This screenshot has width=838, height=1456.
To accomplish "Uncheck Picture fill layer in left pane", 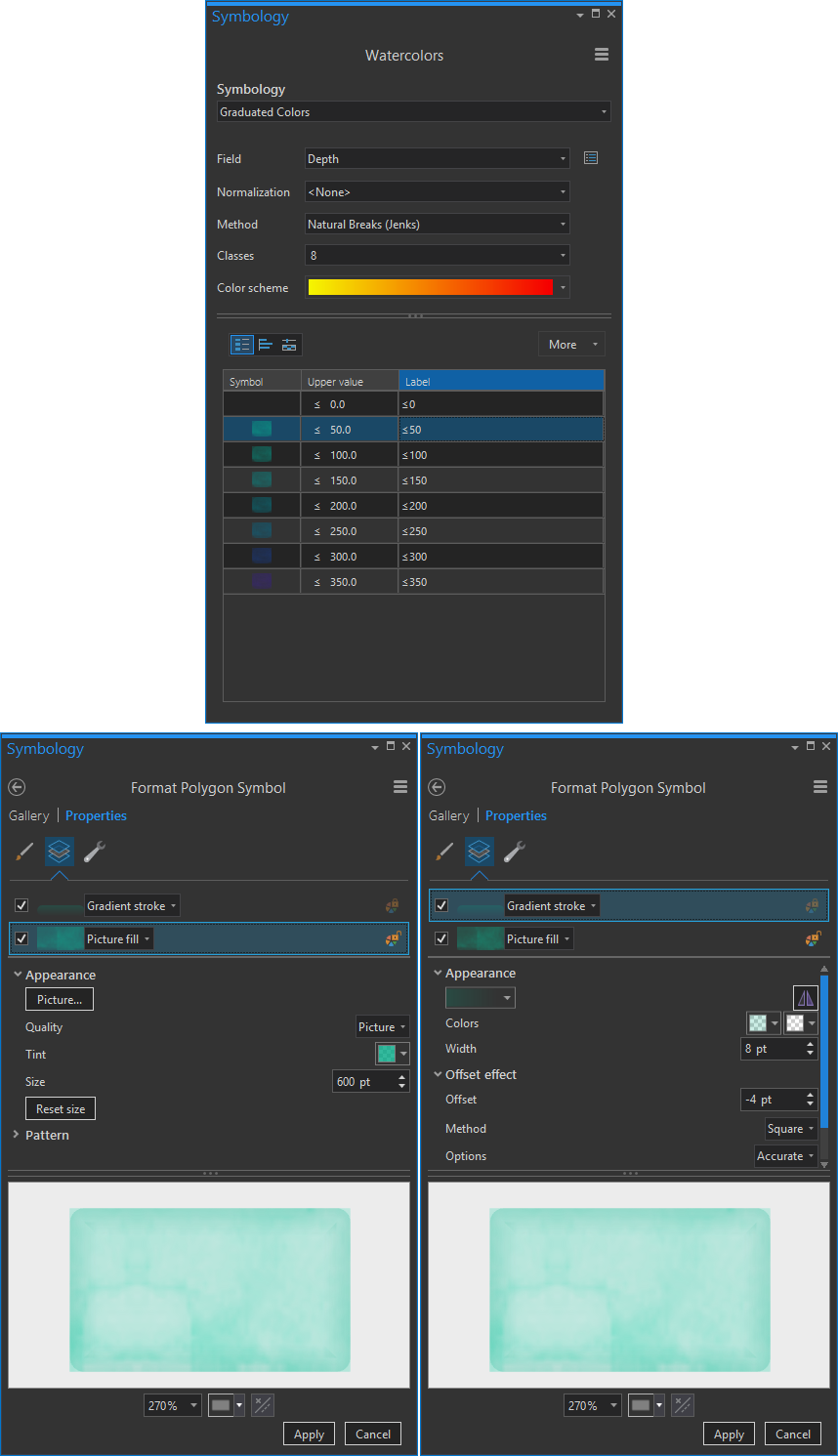I will click(x=21, y=938).
